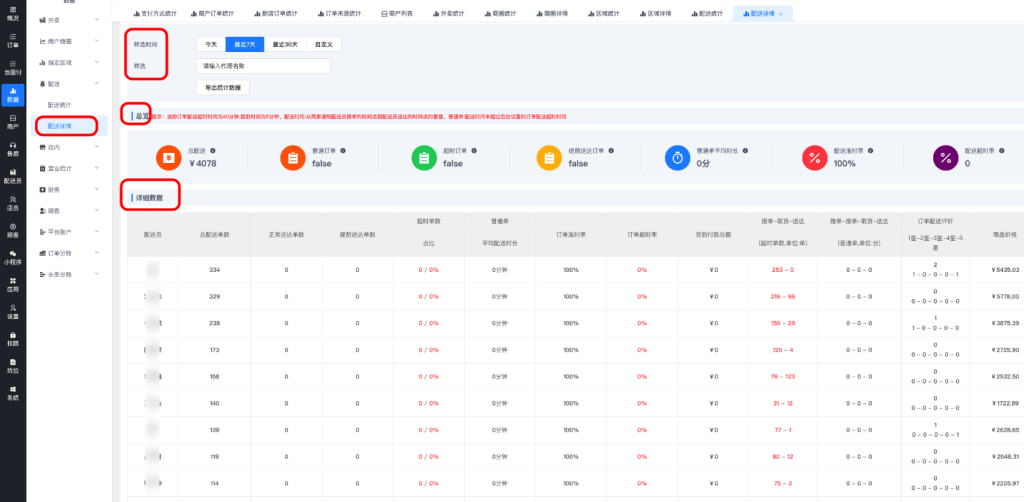1024x502 pixels.
Task: Expand the 财务 menu group
Action: pyautogui.click(x=68, y=189)
